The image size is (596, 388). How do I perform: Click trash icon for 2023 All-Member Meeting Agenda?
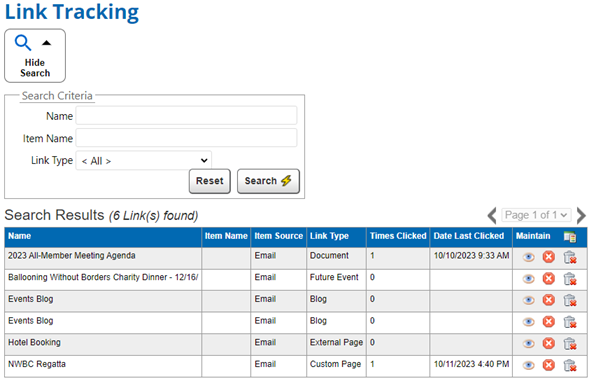pyautogui.click(x=570, y=257)
